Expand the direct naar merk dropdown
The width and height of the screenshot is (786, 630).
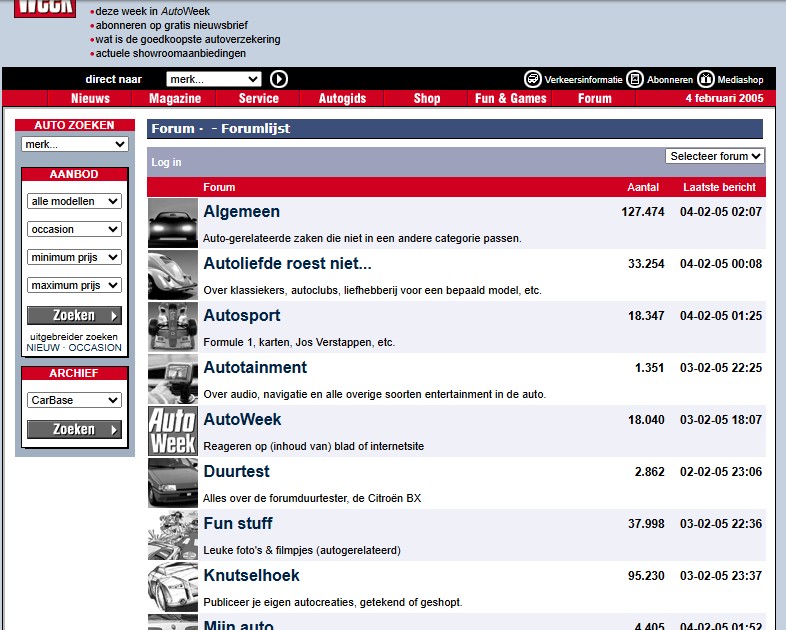click(x=214, y=79)
